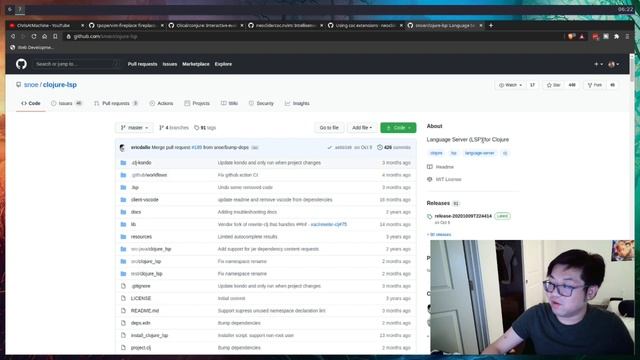Open the Web Development bookmark folder

(32, 47)
